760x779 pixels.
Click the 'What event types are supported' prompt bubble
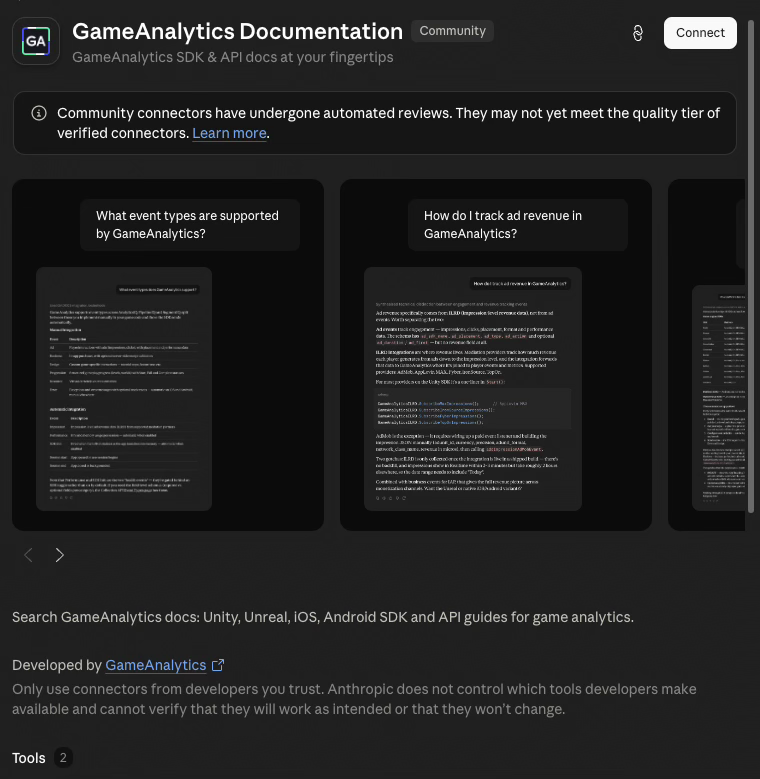point(190,225)
